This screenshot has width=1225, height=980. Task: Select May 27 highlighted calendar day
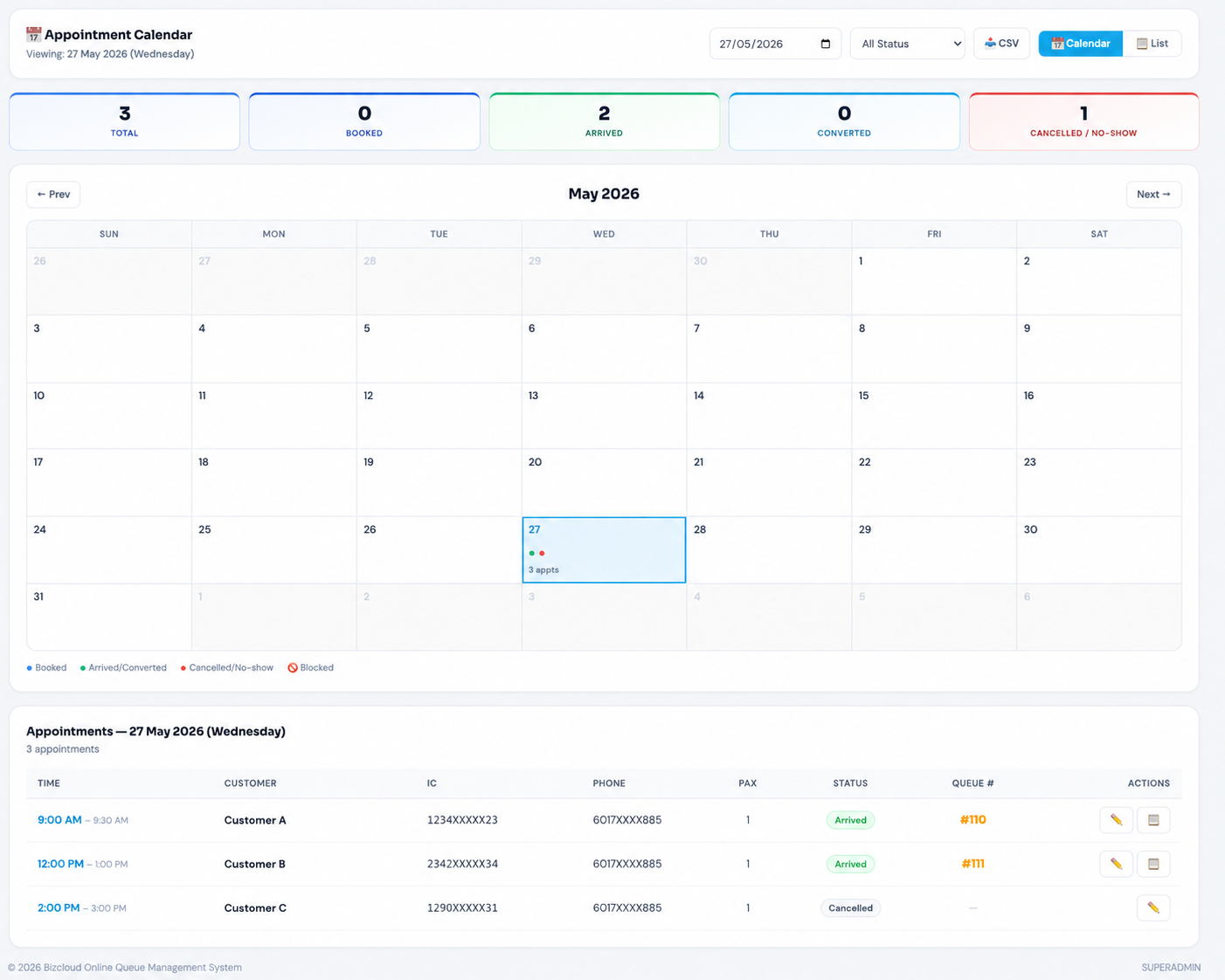(x=604, y=549)
